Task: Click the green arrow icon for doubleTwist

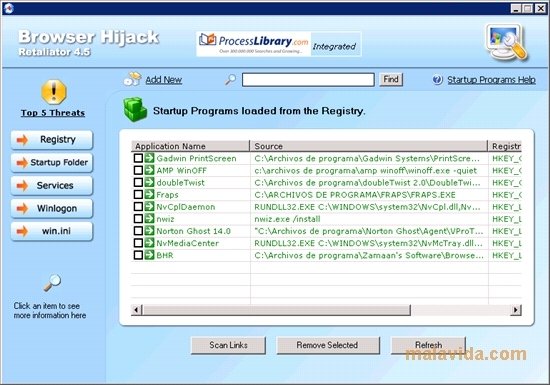Action: 149,182
